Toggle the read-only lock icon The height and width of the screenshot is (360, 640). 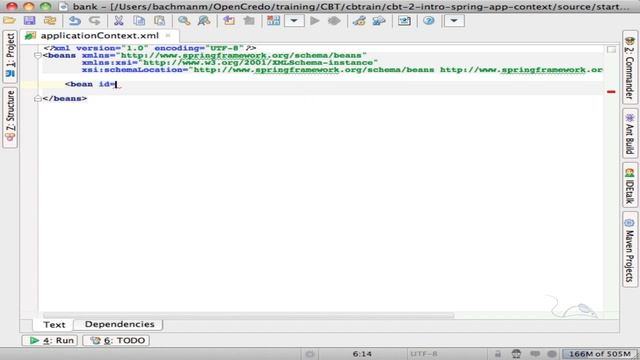[498, 354]
